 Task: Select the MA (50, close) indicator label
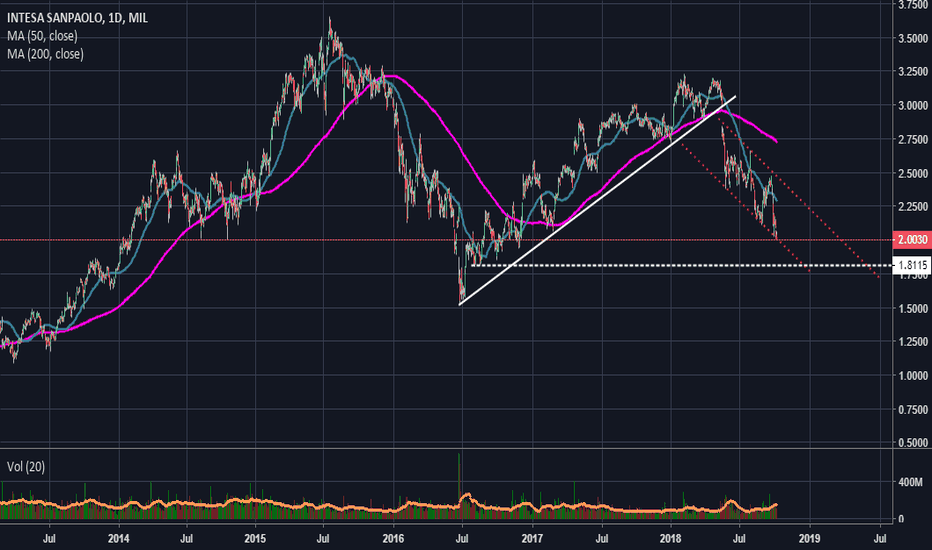click(42, 36)
